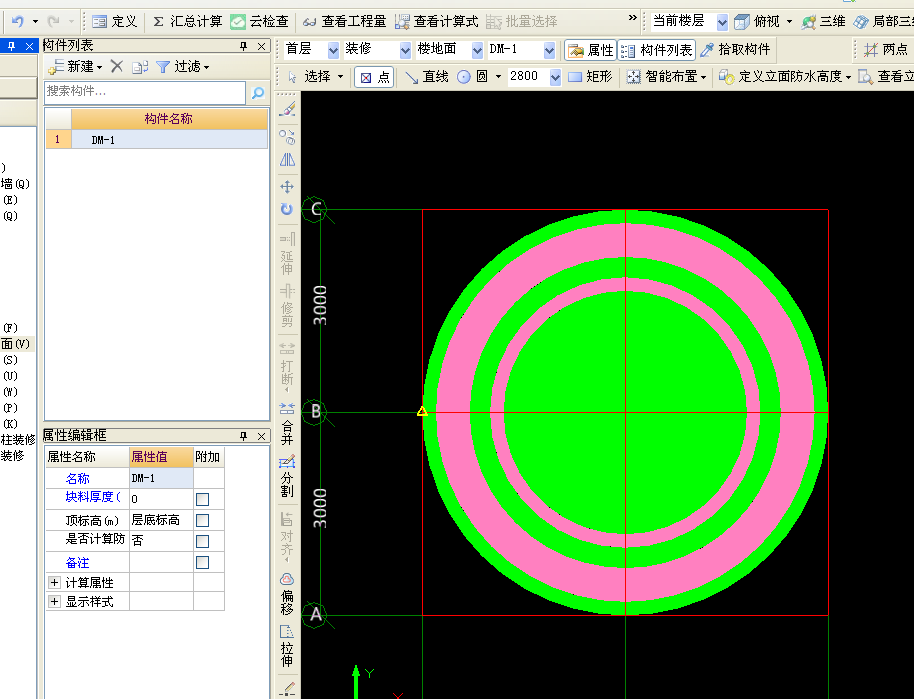Screen dimensions: 914x699
Task: Click the brush icon atop vertical toolbar
Action: (x=287, y=110)
